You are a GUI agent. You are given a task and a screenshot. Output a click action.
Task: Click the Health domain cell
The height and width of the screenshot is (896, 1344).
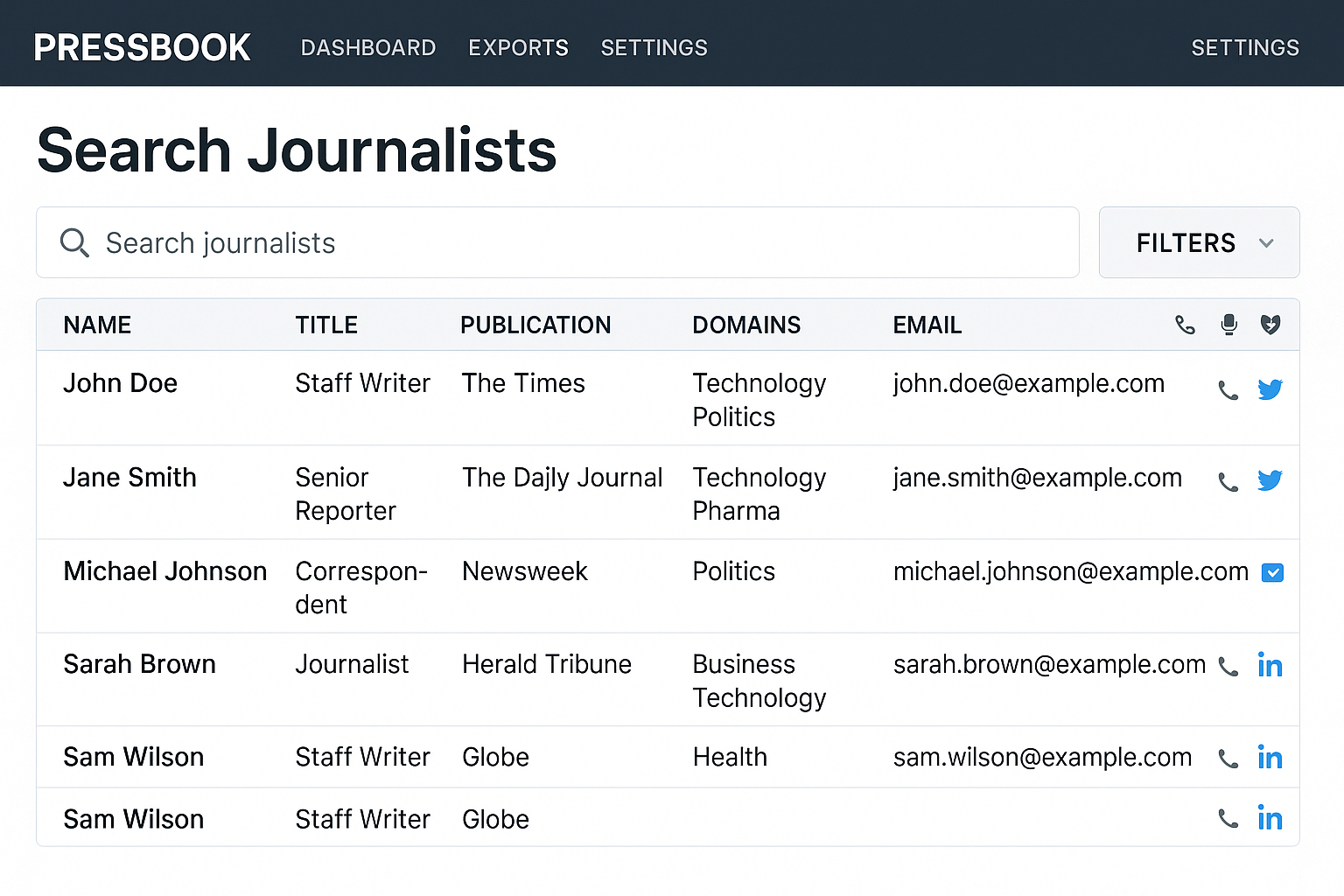tap(730, 757)
